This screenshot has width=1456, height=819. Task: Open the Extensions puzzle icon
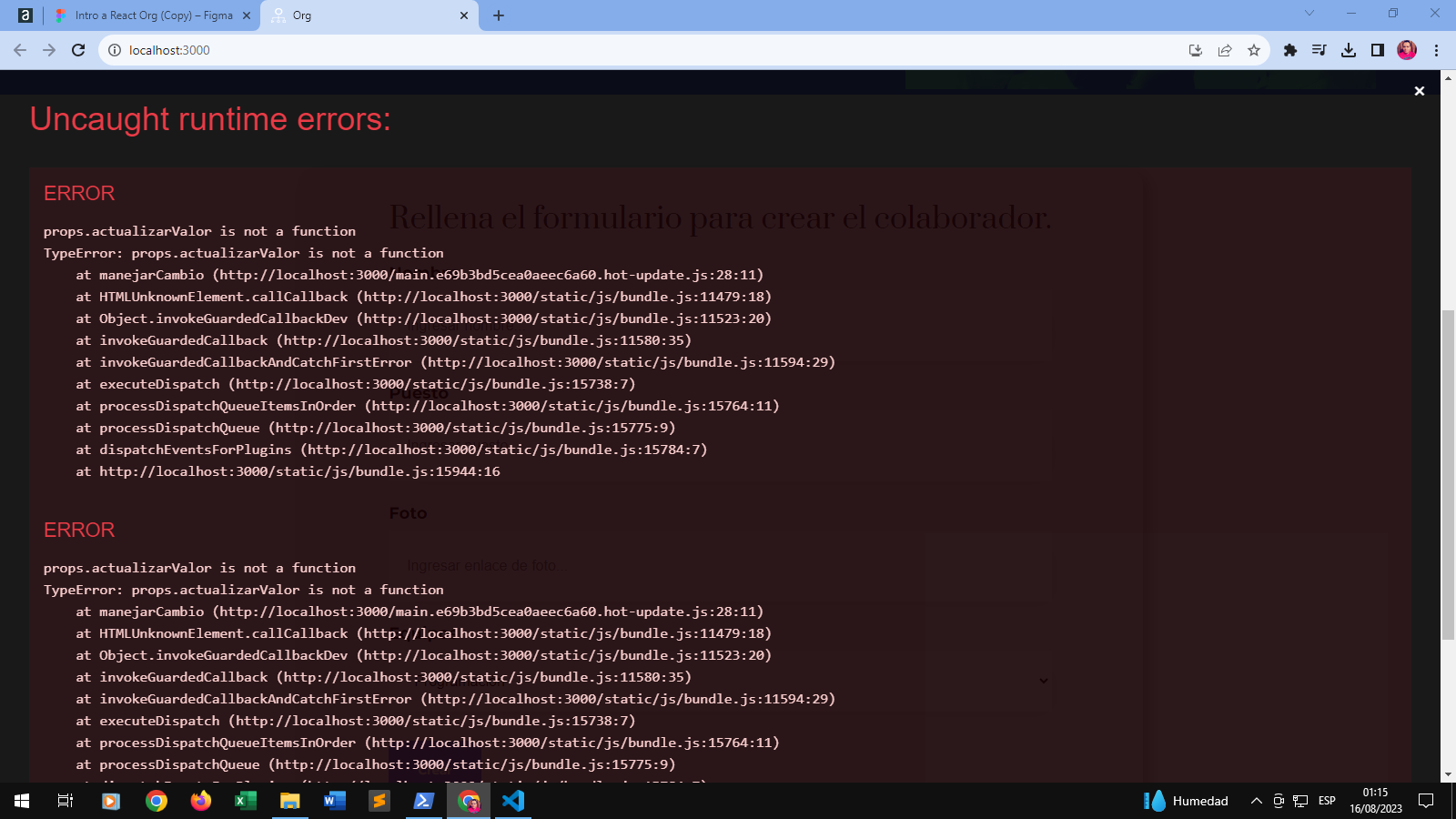click(x=1289, y=50)
